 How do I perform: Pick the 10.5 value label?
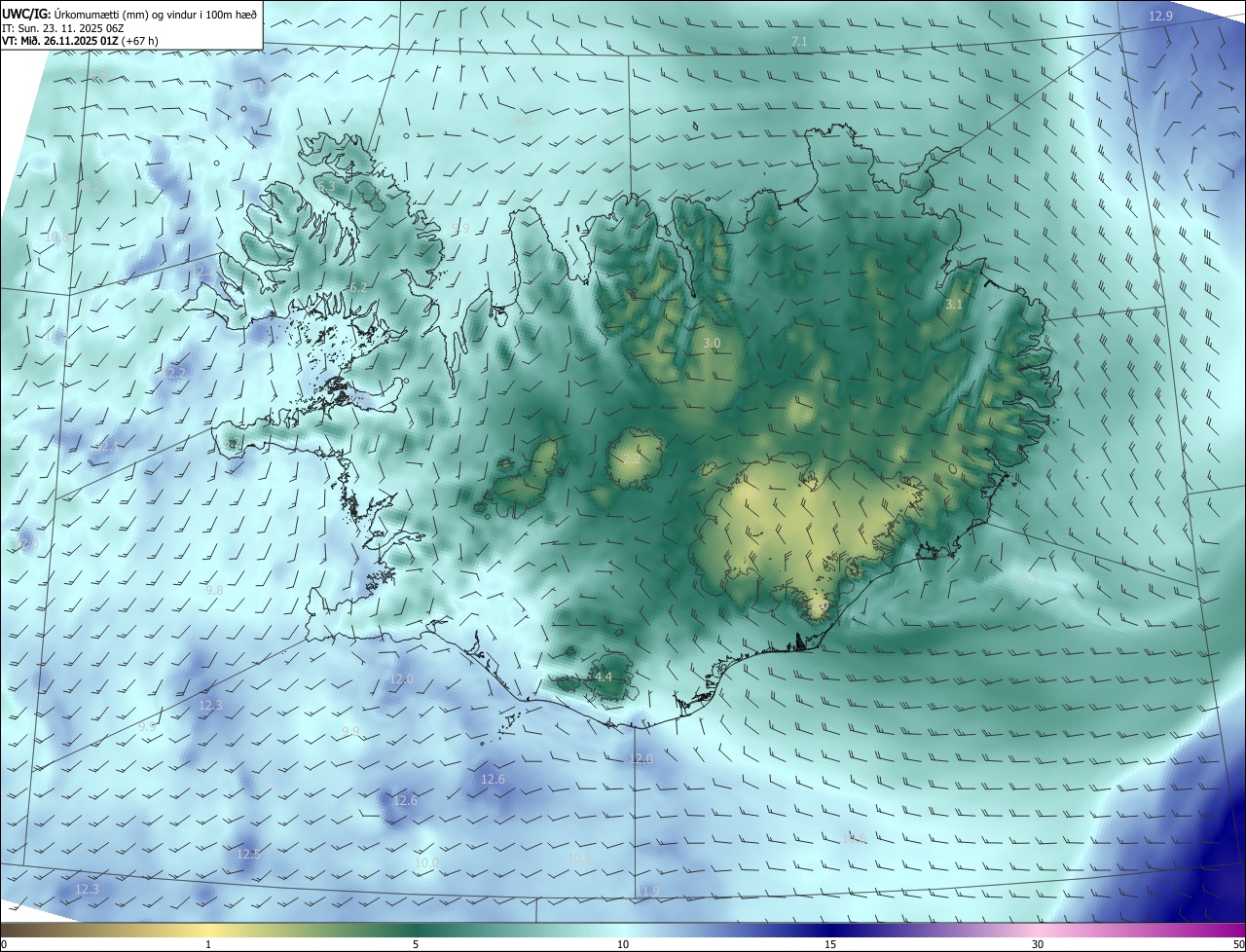tap(579, 858)
